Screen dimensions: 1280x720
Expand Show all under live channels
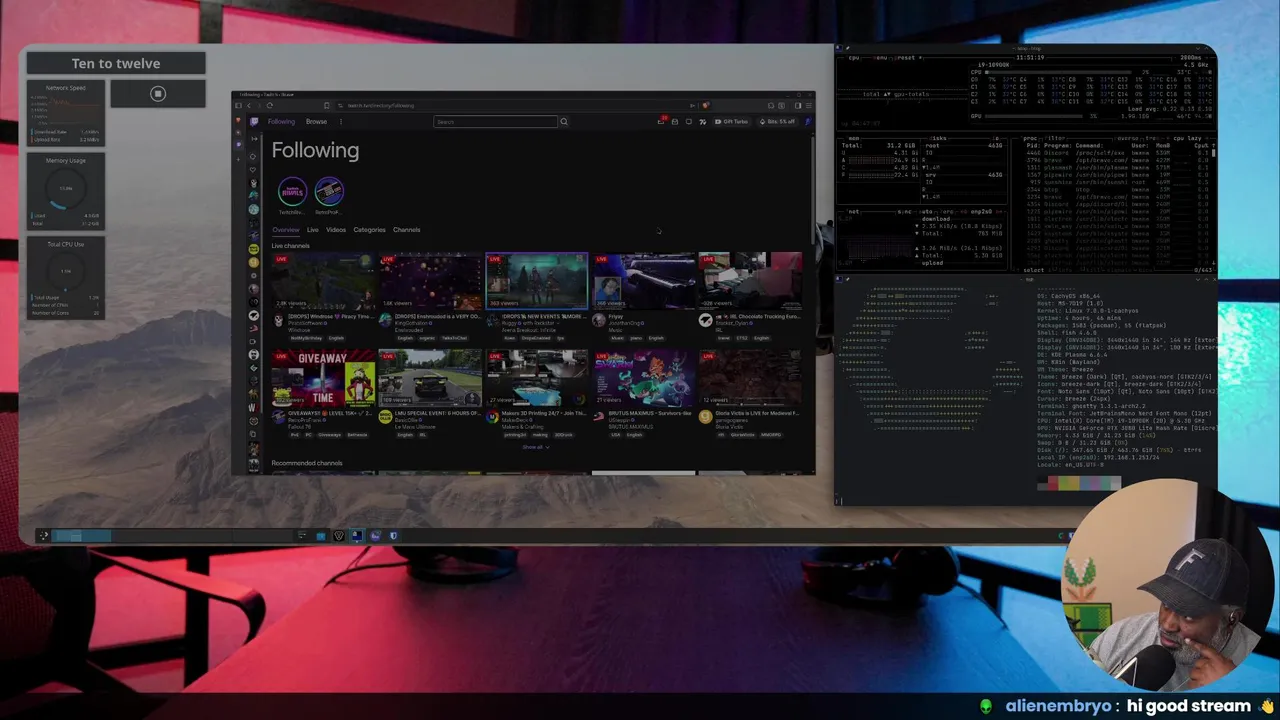pos(535,447)
